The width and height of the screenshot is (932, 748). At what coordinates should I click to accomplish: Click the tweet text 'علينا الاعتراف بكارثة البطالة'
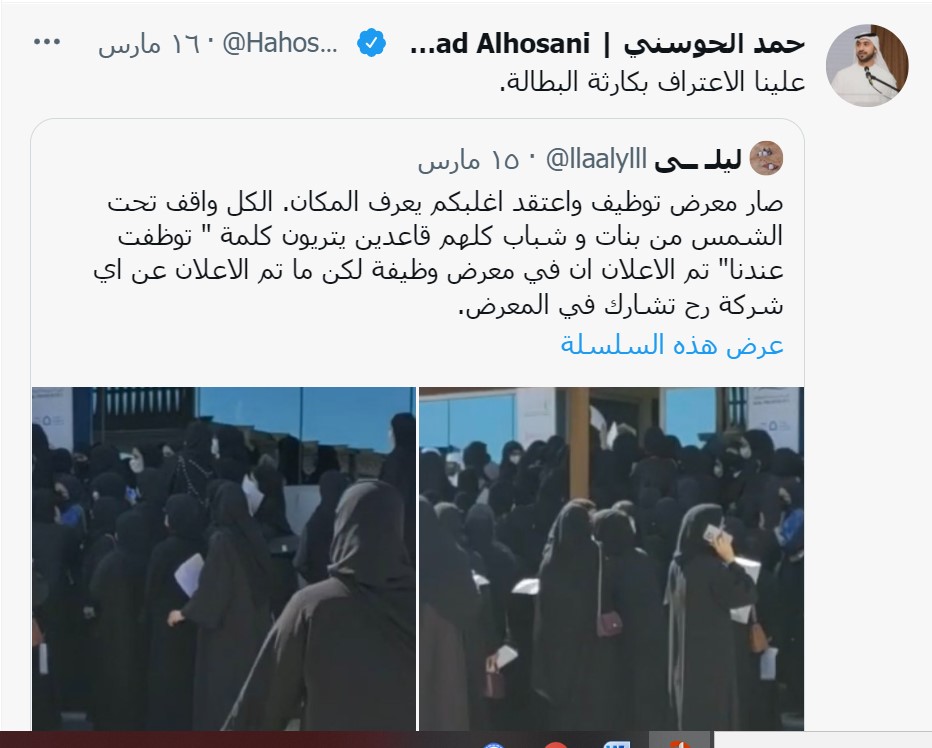[652, 82]
